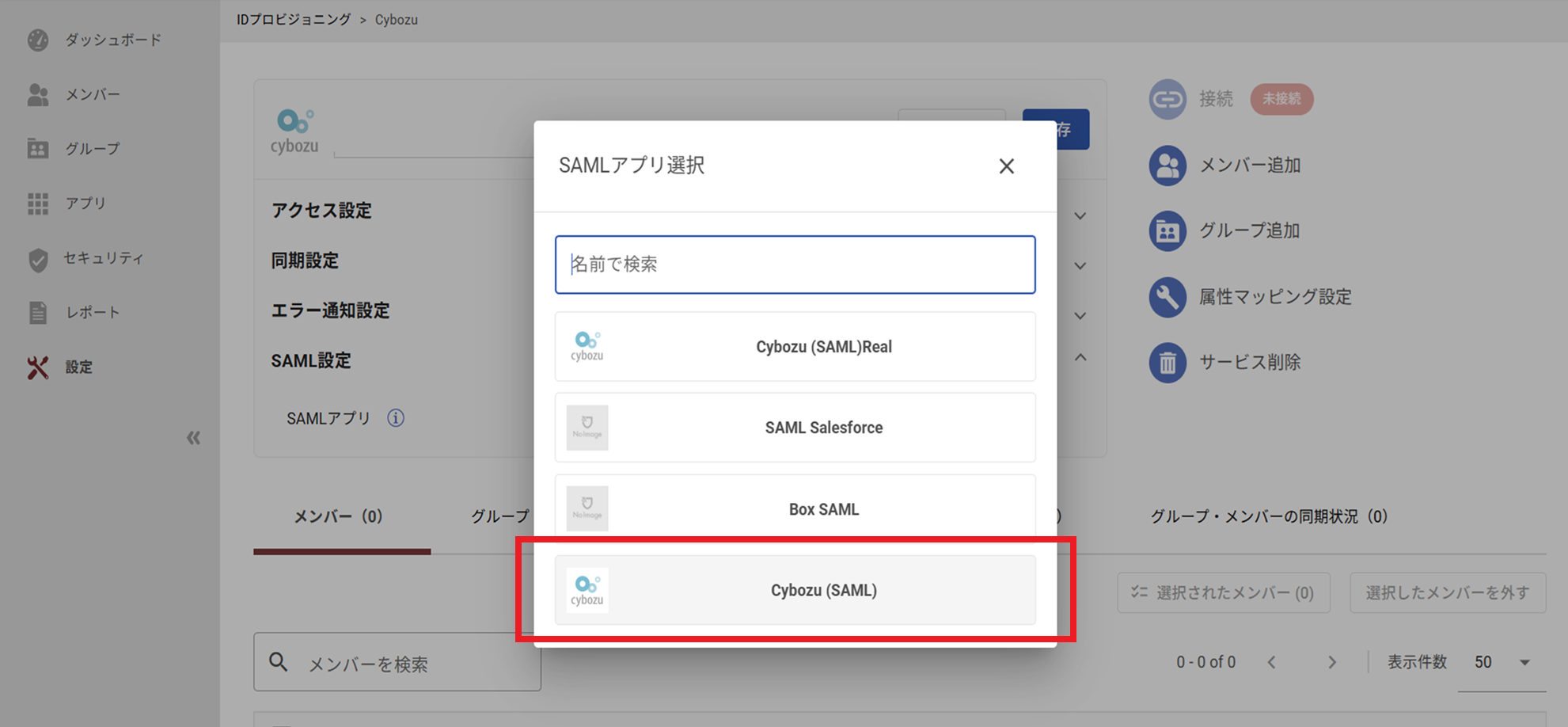Screen dimensions: 1568x727
Task: Focus the 名前で検索 search field
Action: point(795,265)
